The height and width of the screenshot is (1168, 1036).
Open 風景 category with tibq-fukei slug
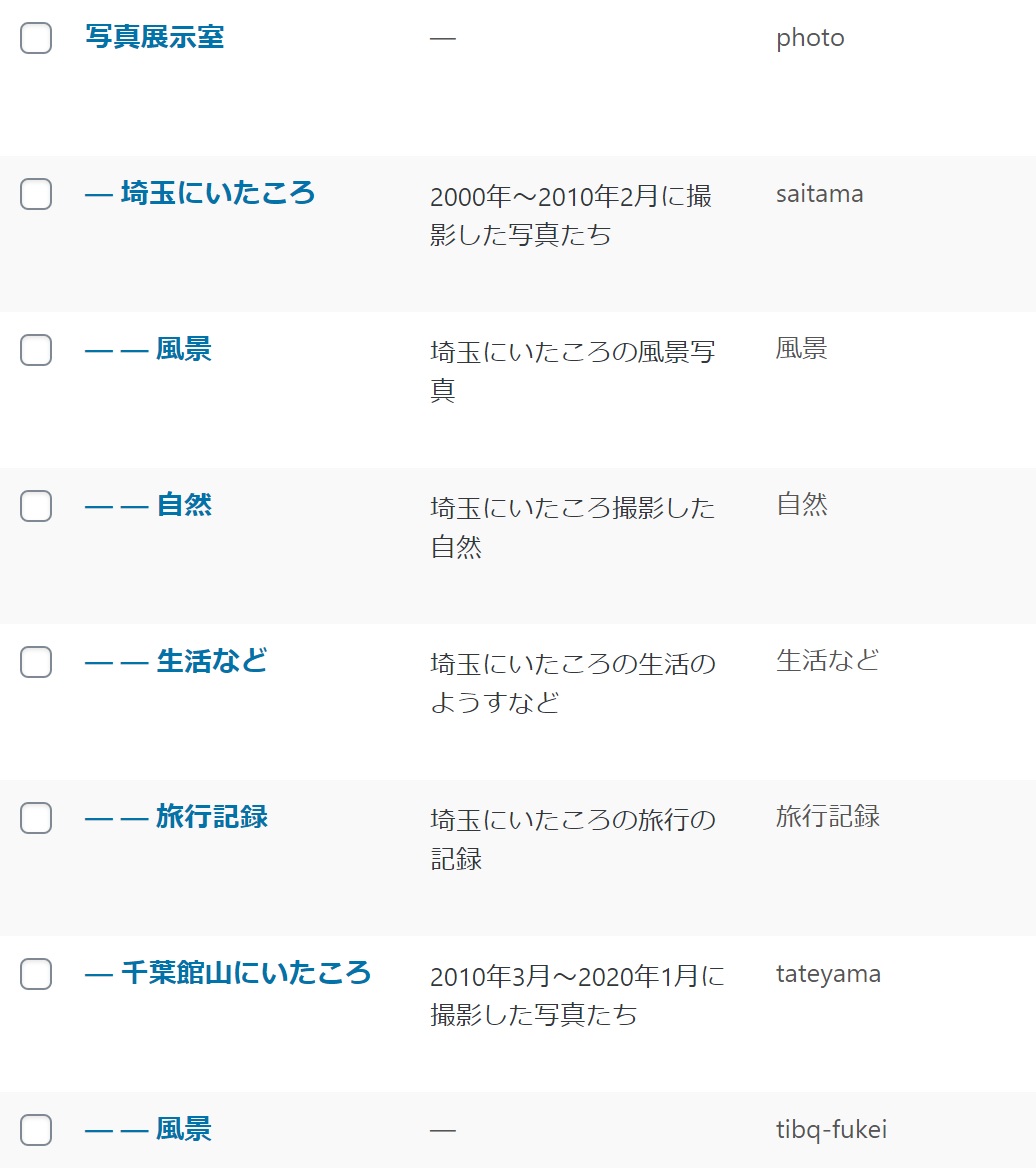(184, 1130)
